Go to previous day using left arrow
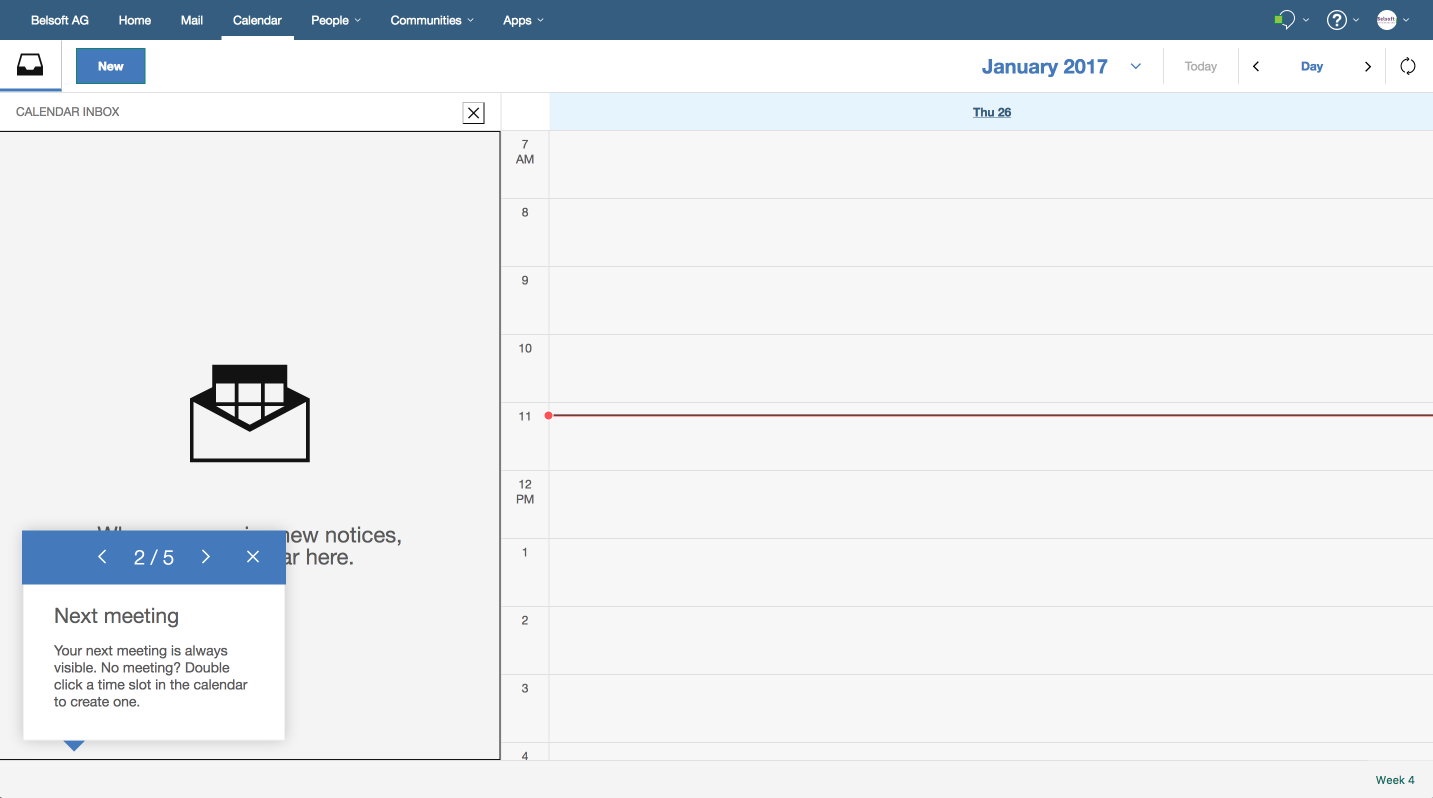The height and width of the screenshot is (798, 1433). click(1256, 66)
